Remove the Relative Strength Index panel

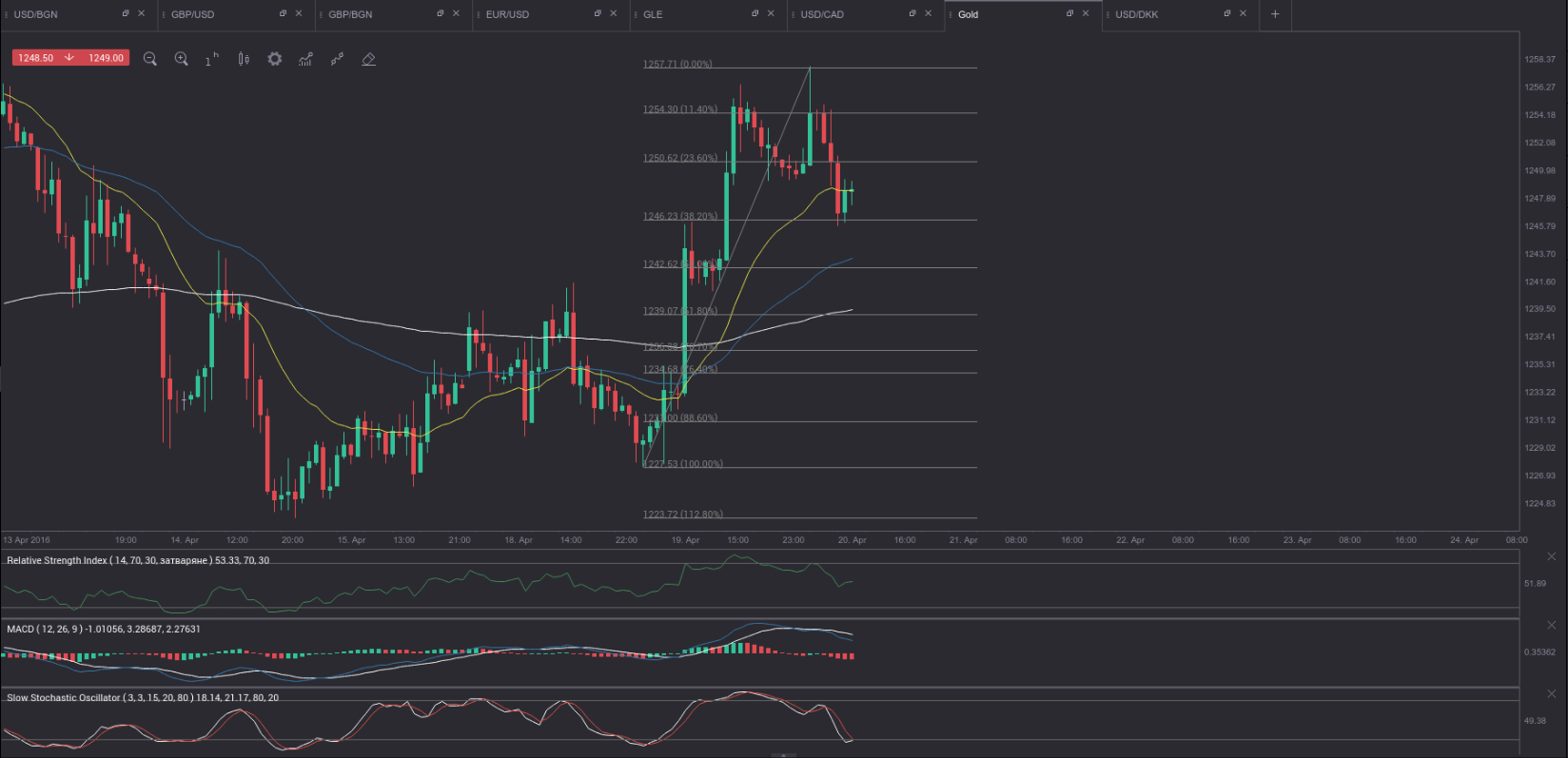pos(1552,556)
